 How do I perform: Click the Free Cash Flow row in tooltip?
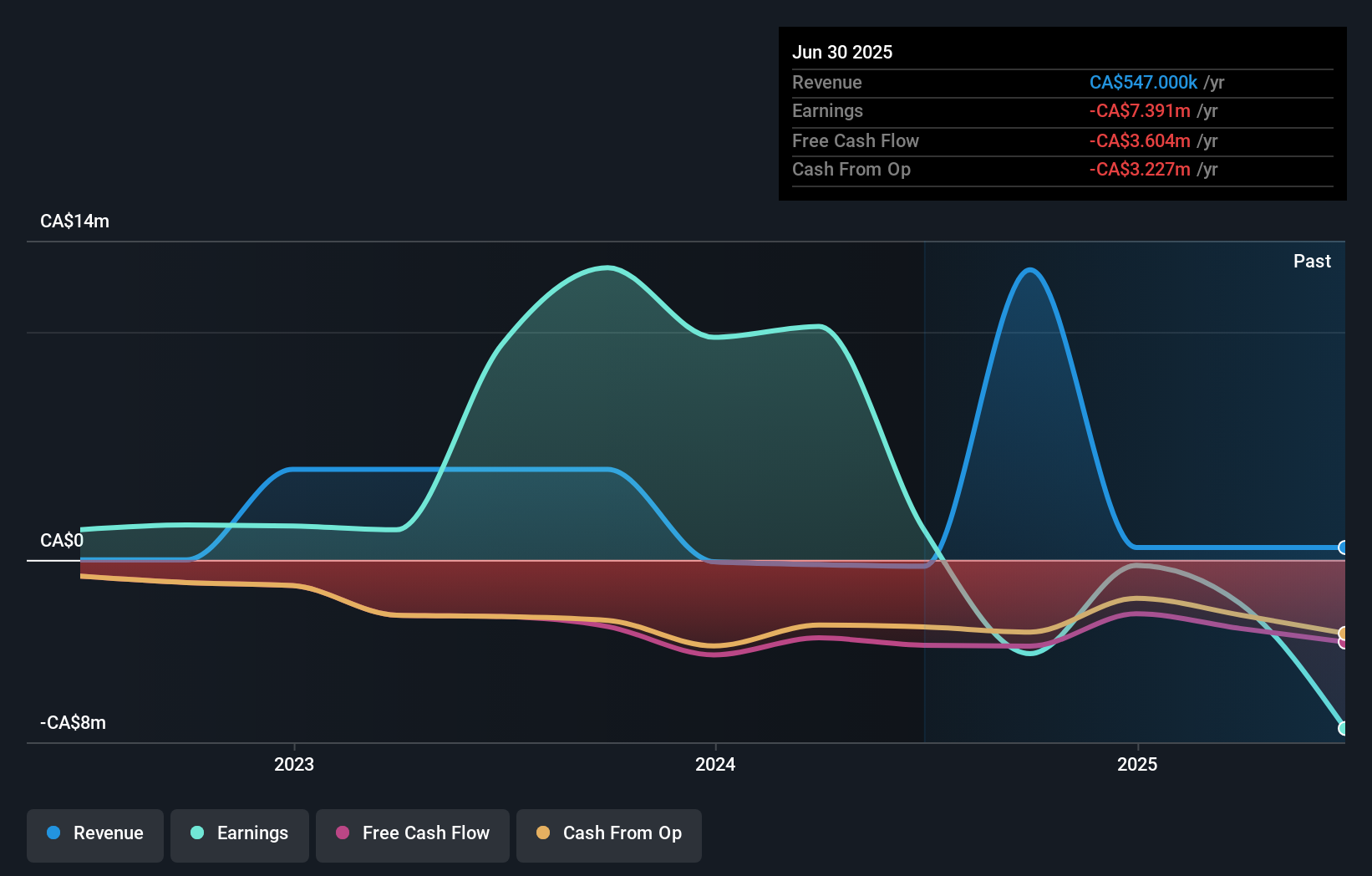pyautogui.click(x=1063, y=140)
